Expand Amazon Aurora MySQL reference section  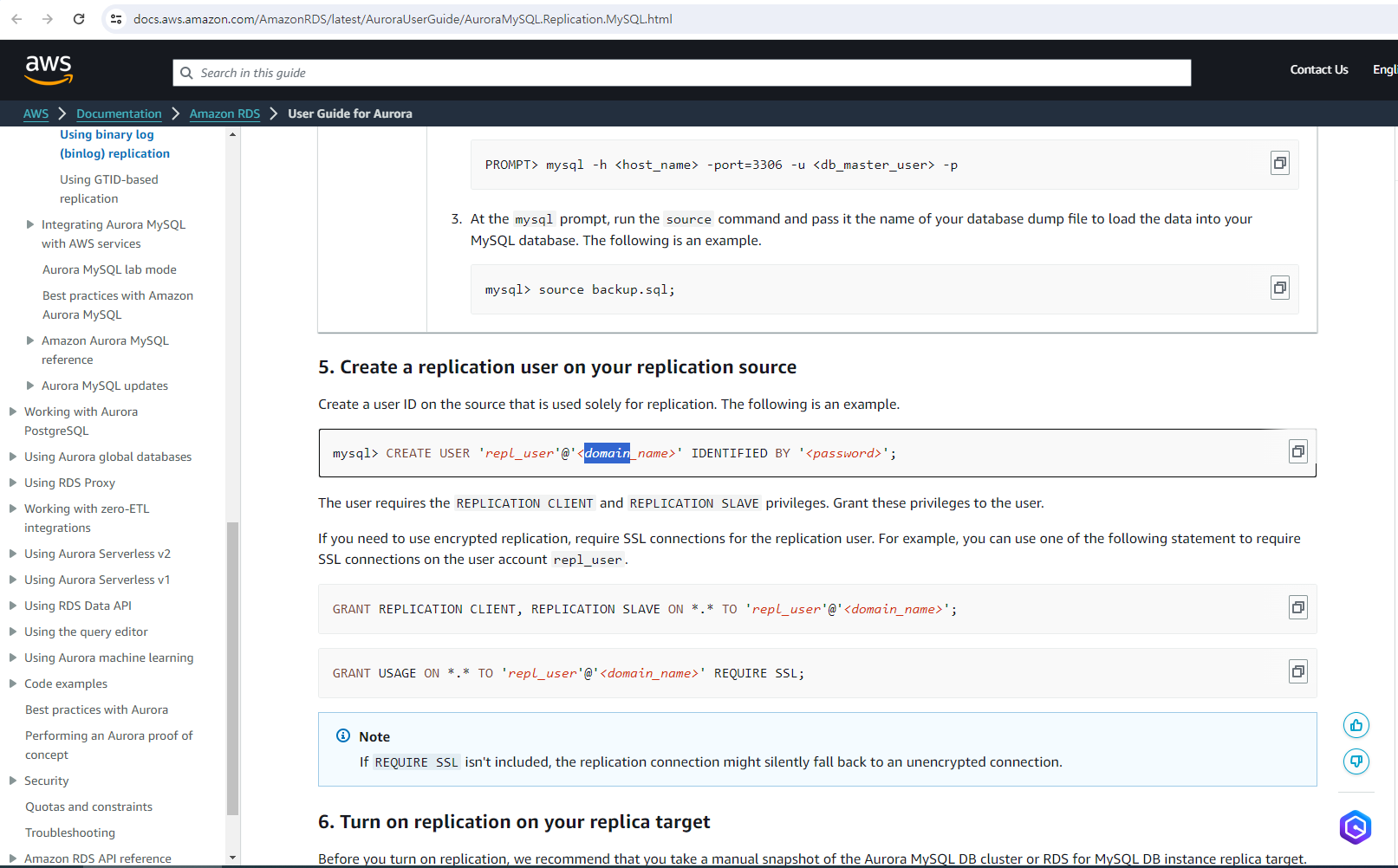click(x=30, y=340)
